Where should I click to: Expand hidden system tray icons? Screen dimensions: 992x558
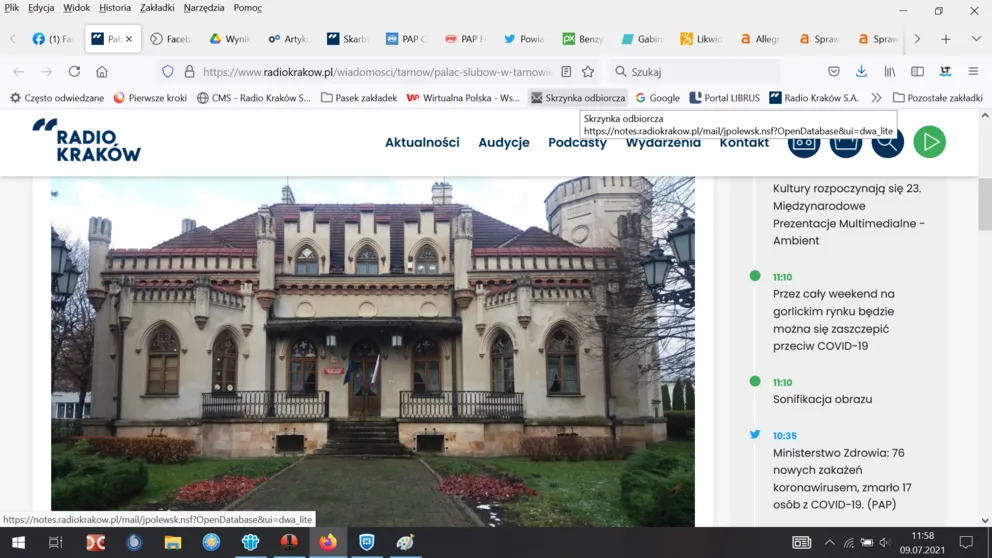point(829,543)
